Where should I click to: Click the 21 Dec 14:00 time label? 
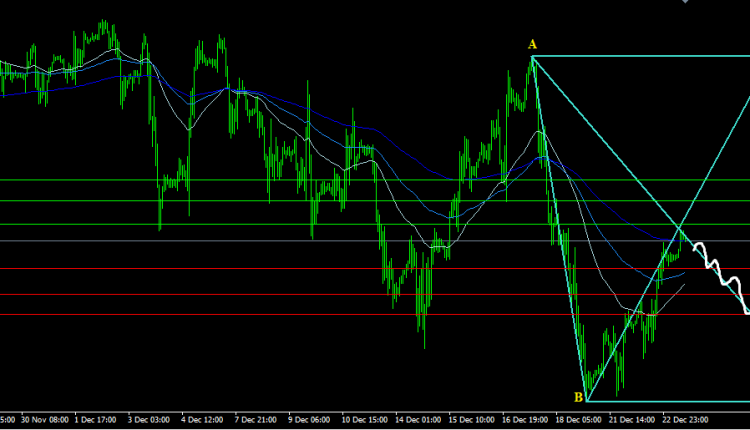(634, 420)
